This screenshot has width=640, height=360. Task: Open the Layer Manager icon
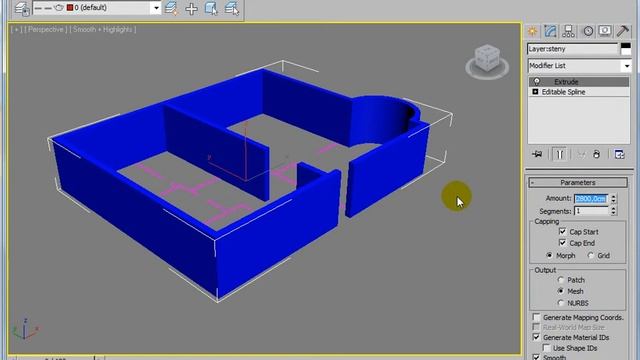tap(22, 8)
